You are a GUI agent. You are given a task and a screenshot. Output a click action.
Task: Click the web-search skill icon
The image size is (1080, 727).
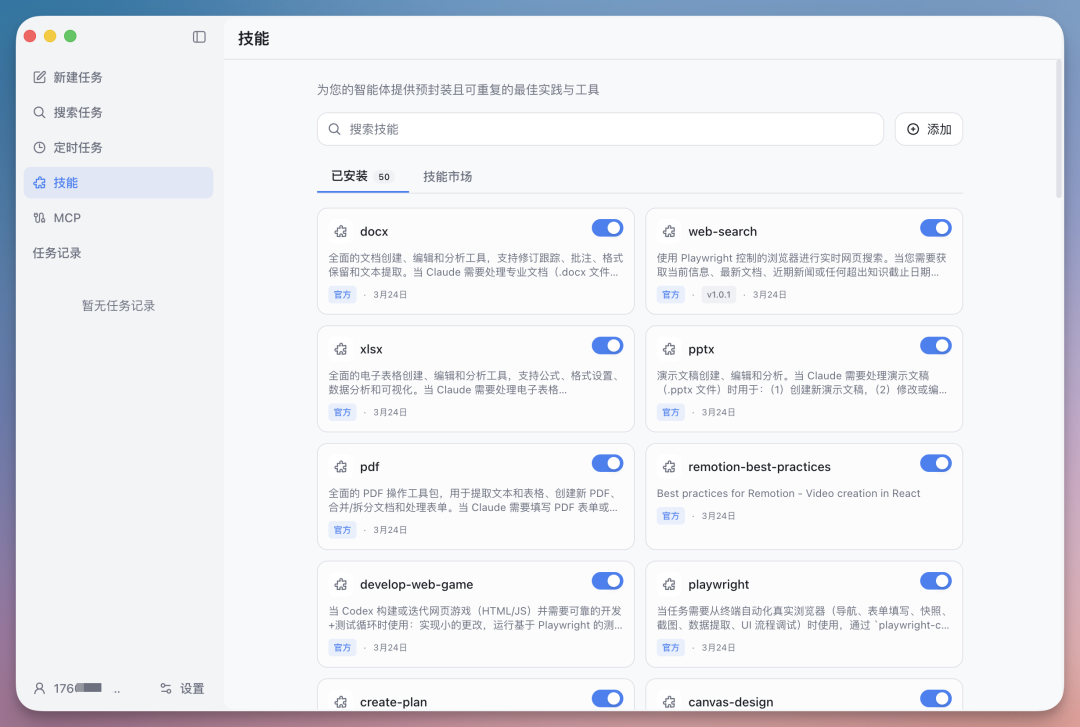669,231
